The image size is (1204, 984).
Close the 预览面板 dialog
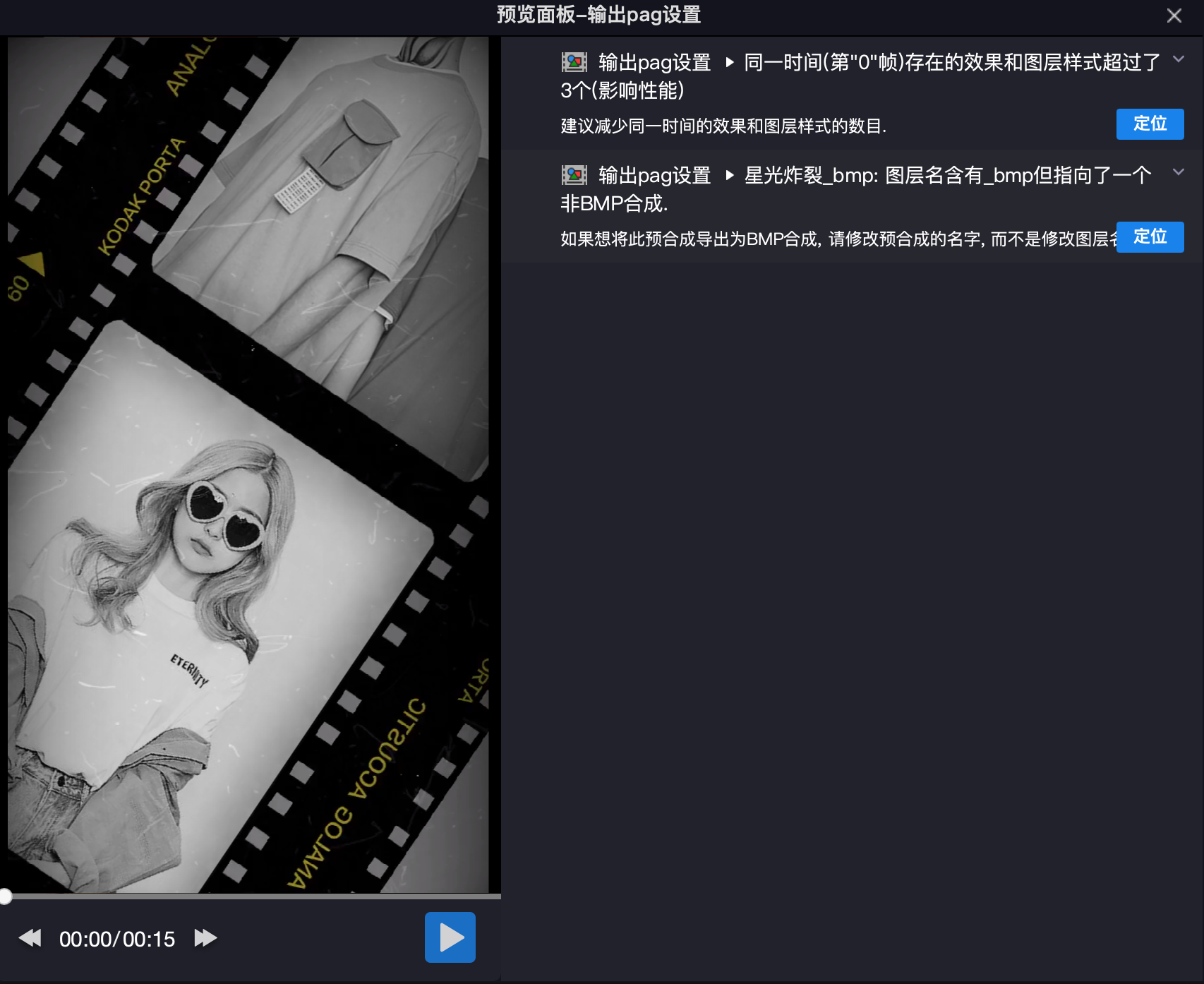pyautogui.click(x=1174, y=16)
